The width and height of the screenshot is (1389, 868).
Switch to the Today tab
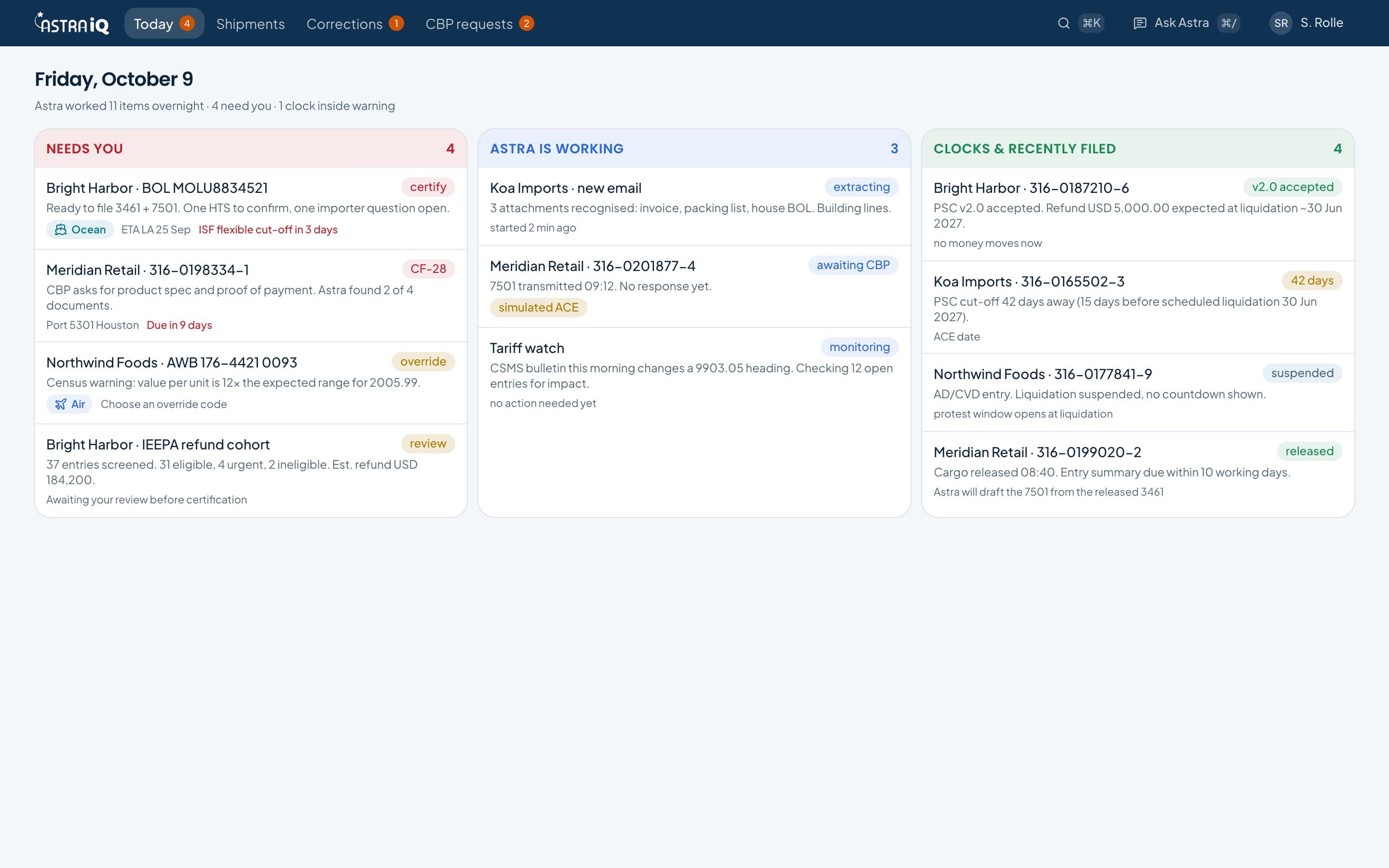pos(164,24)
